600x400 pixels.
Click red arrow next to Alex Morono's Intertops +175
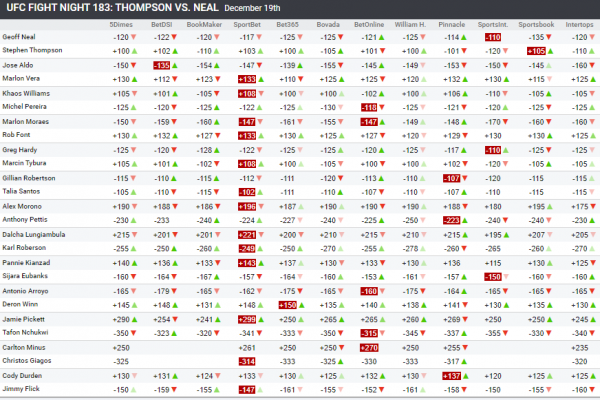593,207
